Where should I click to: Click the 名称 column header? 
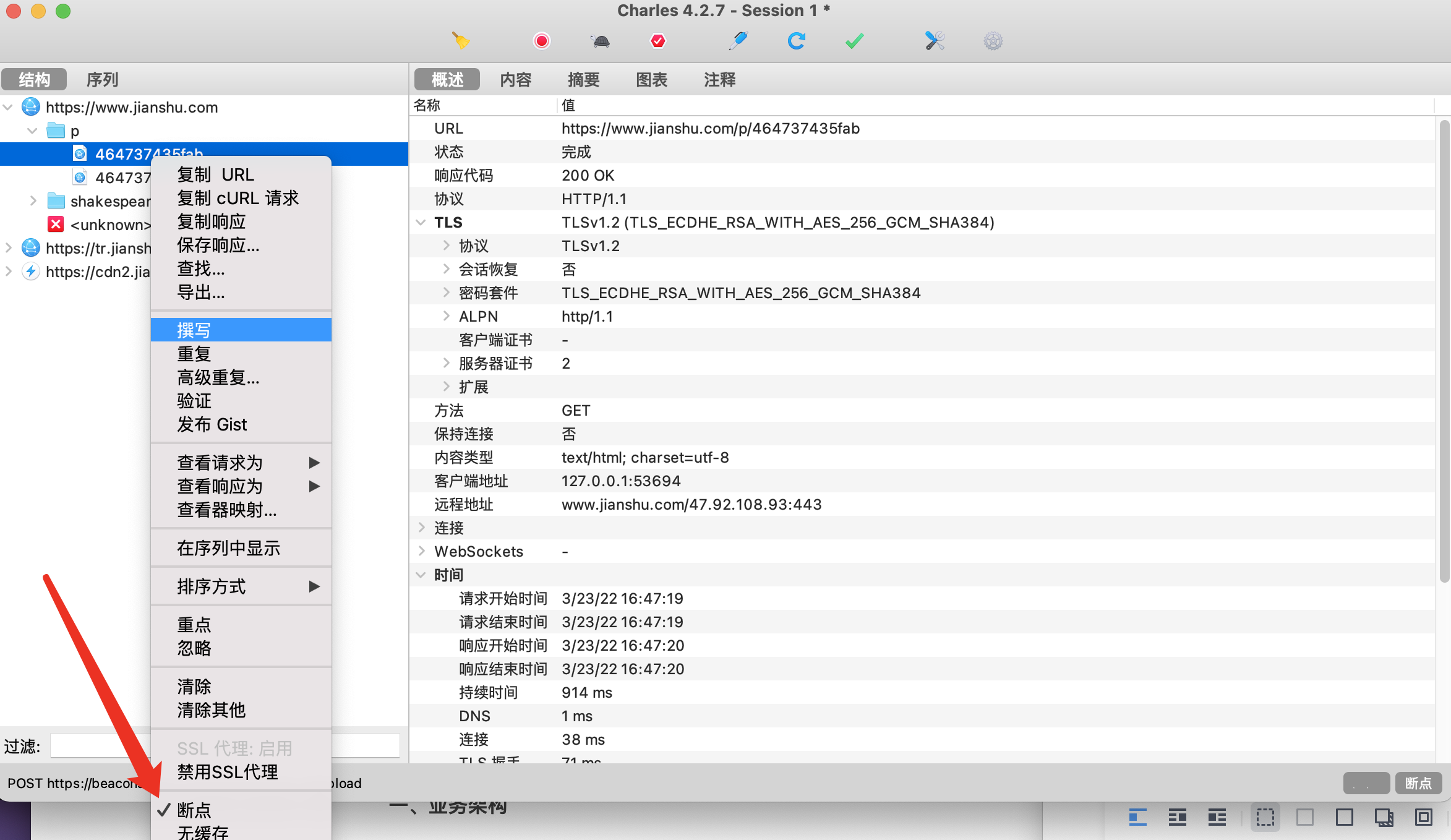tap(427, 105)
